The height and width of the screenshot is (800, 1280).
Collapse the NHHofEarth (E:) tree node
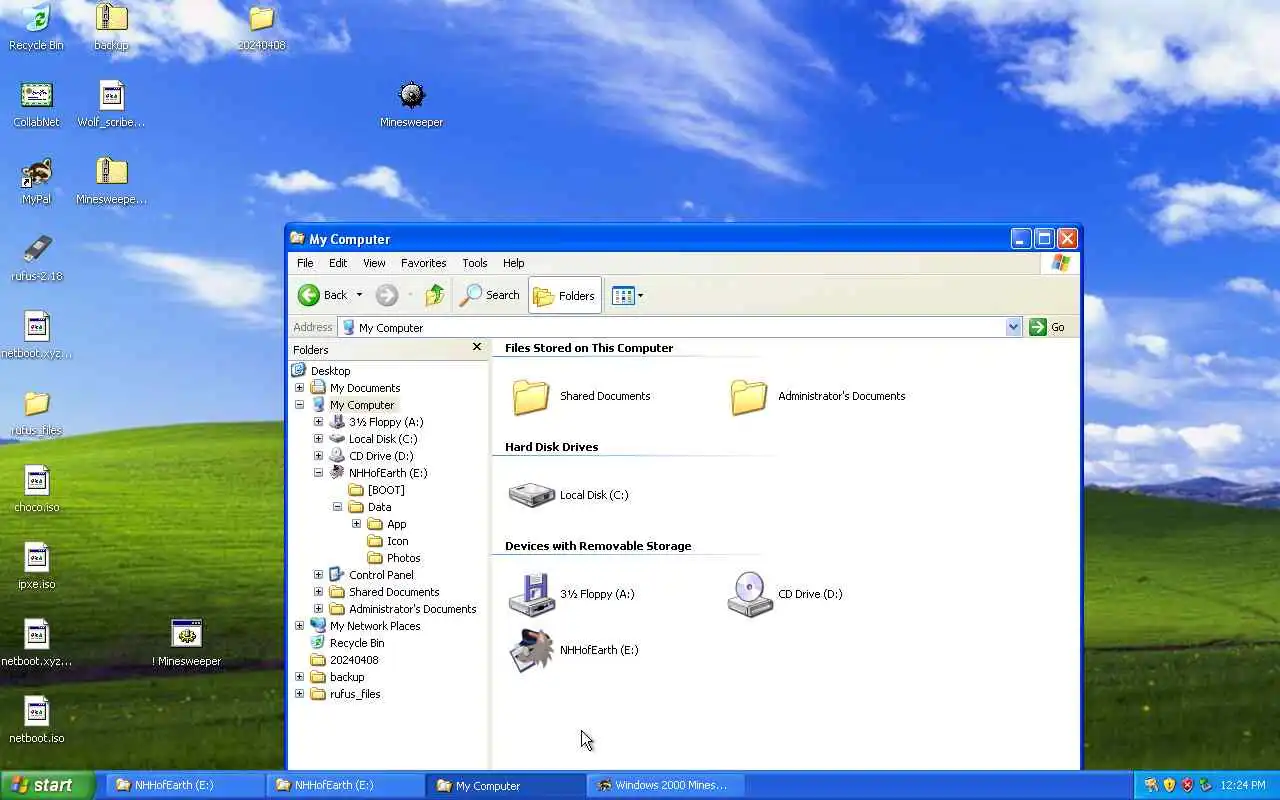[318, 473]
